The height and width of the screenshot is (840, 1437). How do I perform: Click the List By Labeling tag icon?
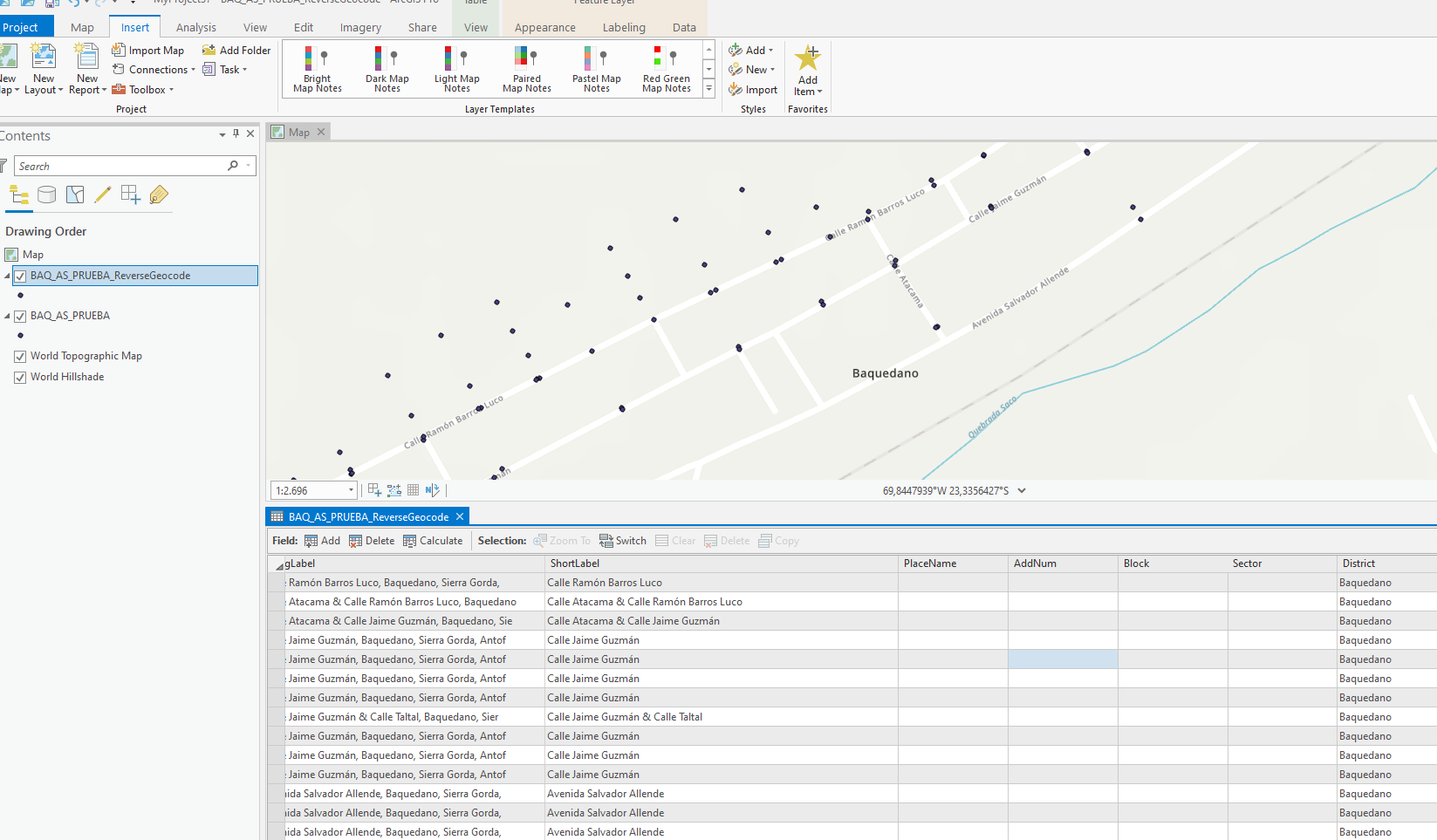click(159, 195)
